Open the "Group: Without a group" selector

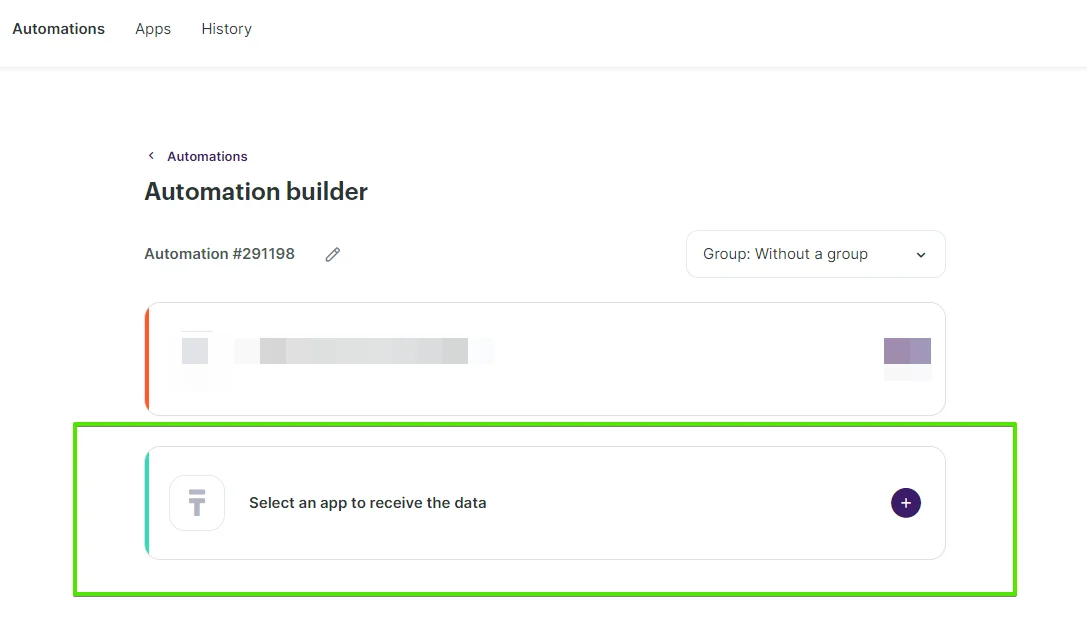[815, 254]
